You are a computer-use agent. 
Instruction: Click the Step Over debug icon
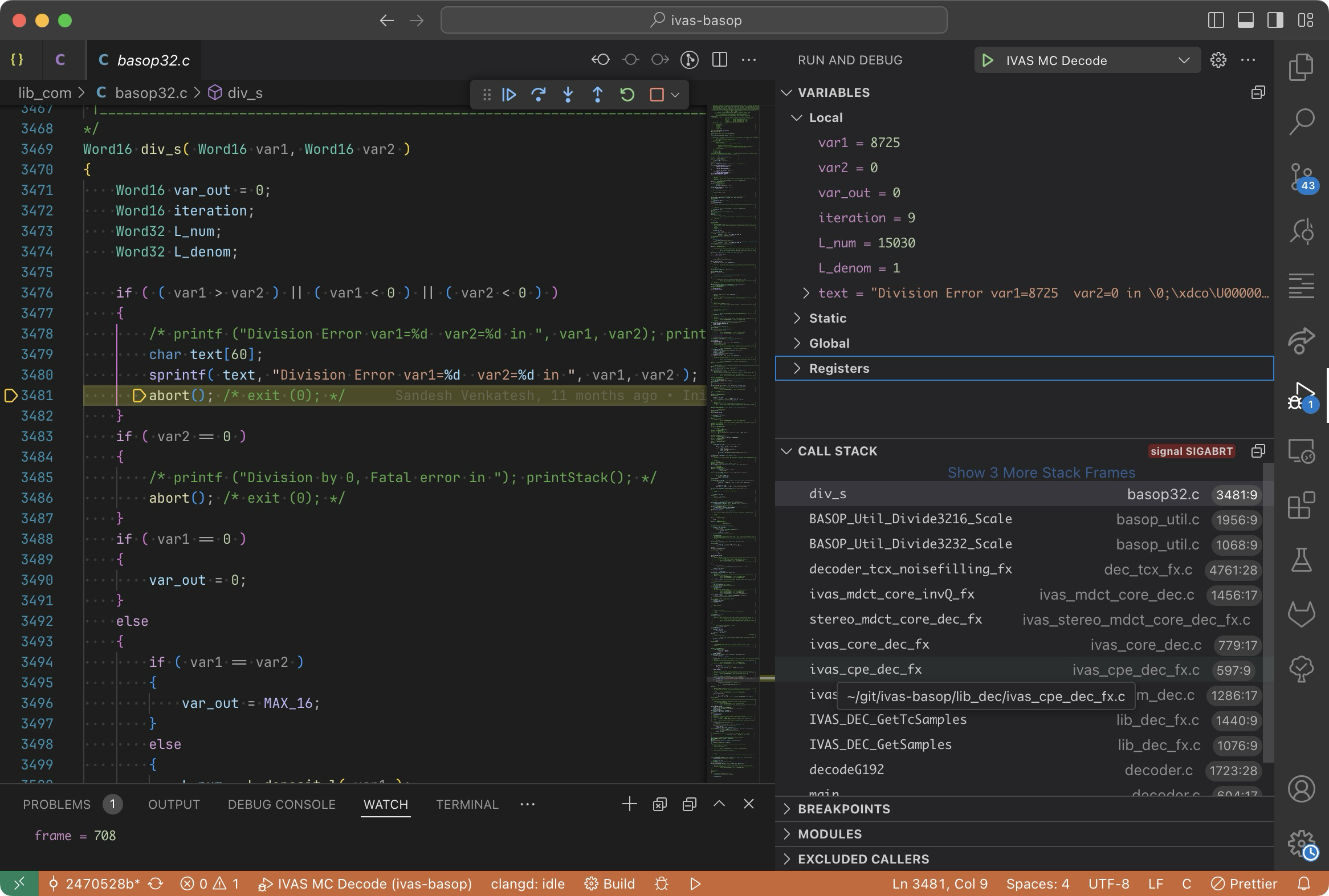(x=538, y=94)
